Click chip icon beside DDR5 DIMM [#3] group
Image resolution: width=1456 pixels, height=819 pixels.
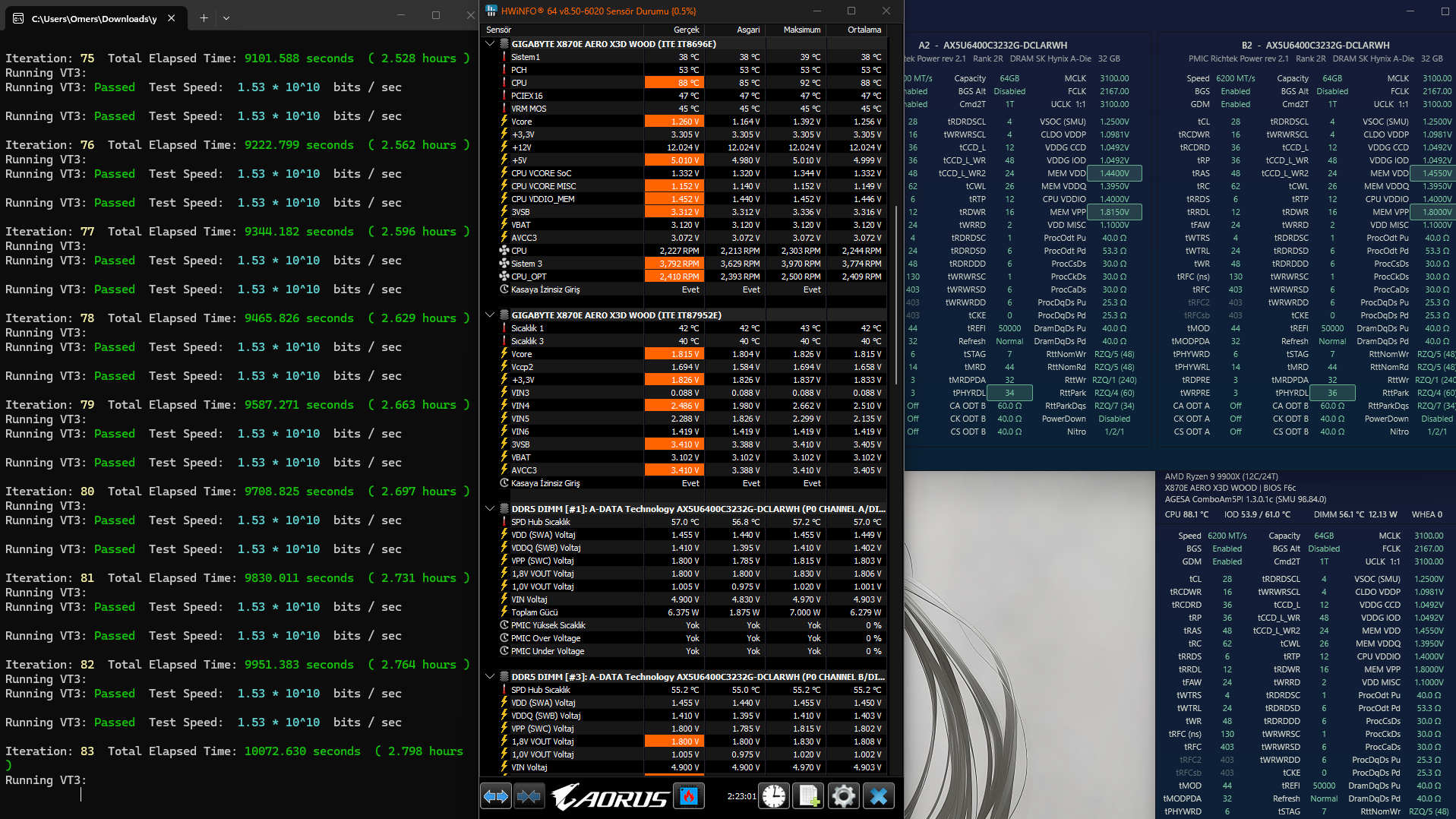point(504,677)
